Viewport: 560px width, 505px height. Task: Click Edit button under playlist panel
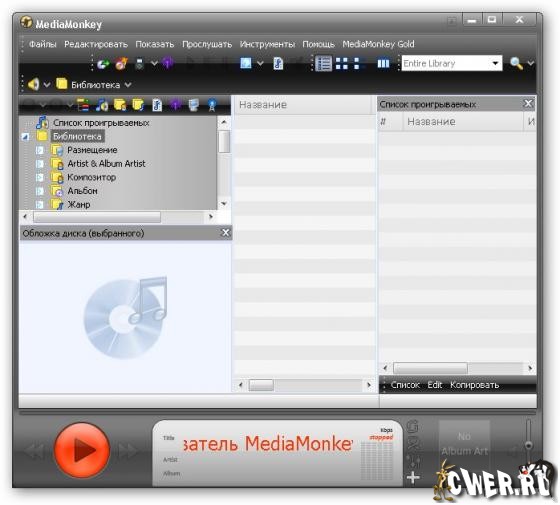pyautogui.click(x=435, y=385)
